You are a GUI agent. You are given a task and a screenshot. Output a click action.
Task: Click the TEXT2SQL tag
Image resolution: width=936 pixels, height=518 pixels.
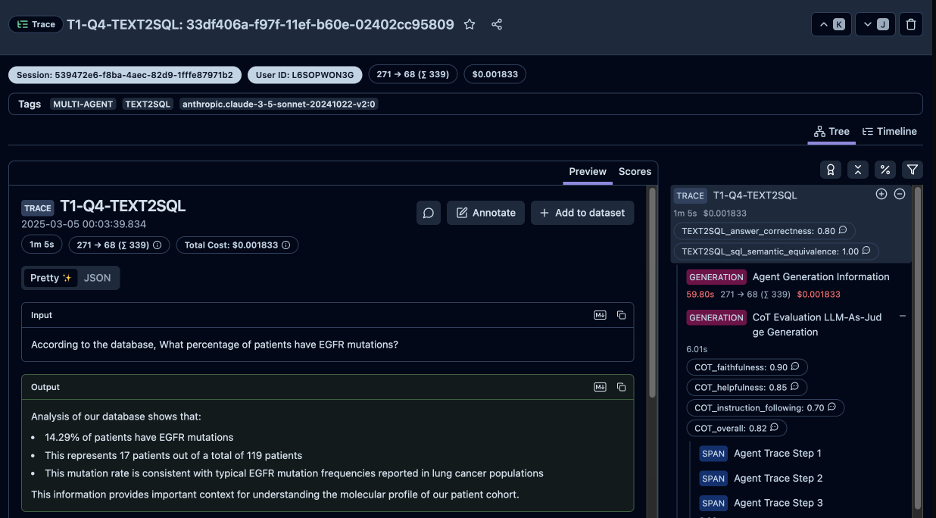pyautogui.click(x=148, y=104)
